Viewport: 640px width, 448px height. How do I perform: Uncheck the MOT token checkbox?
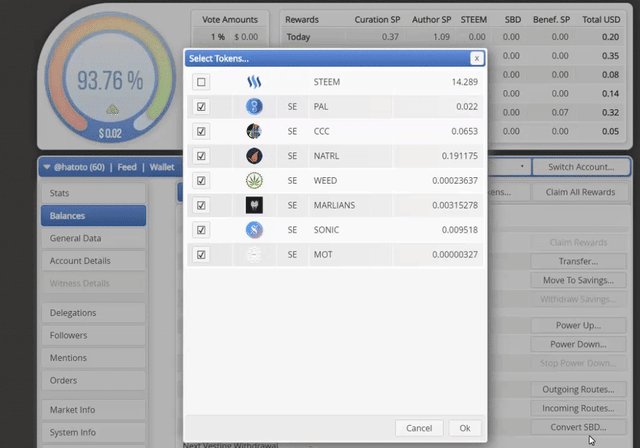pyautogui.click(x=201, y=255)
